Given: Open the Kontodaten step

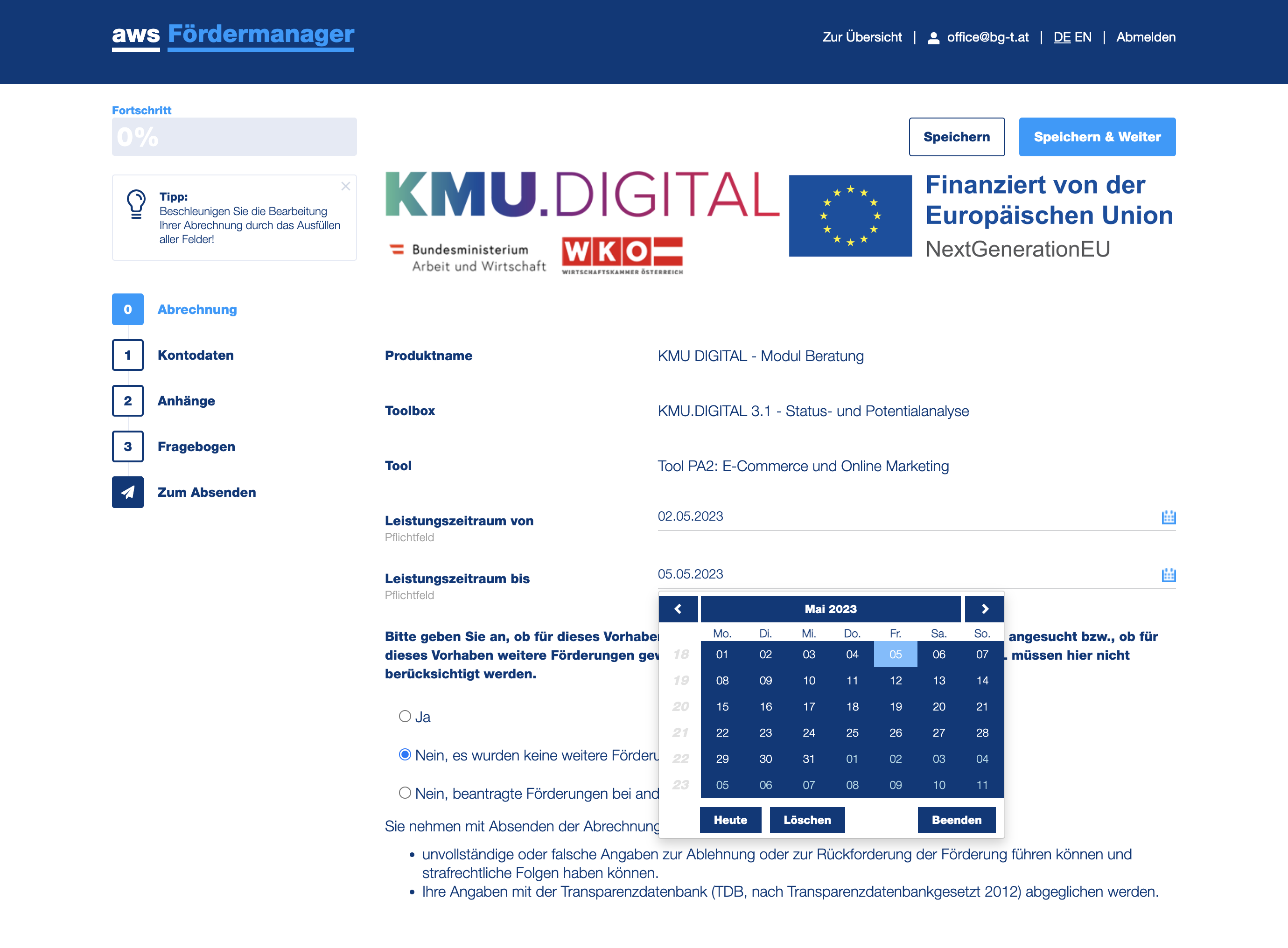Looking at the screenshot, I should (x=196, y=355).
